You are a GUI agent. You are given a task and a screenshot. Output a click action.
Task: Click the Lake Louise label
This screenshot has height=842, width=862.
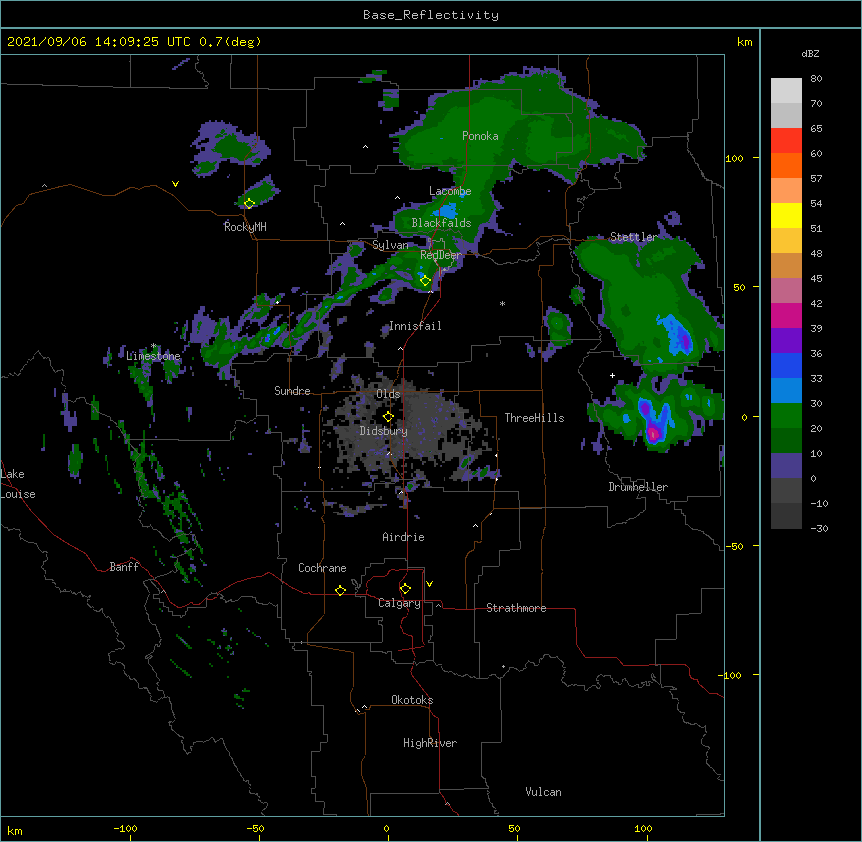(x=18, y=484)
